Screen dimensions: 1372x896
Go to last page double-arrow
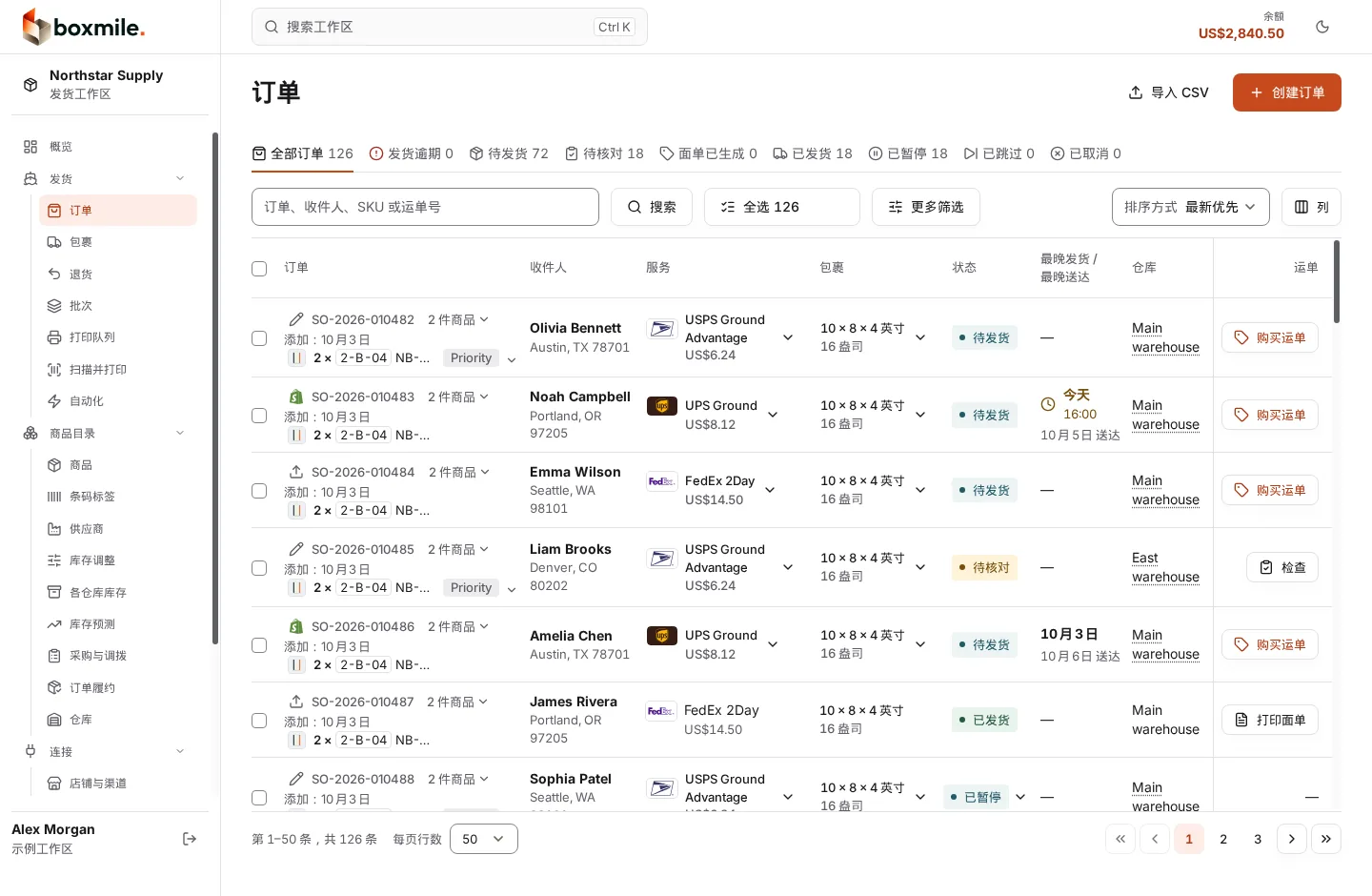pyautogui.click(x=1326, y=839)
